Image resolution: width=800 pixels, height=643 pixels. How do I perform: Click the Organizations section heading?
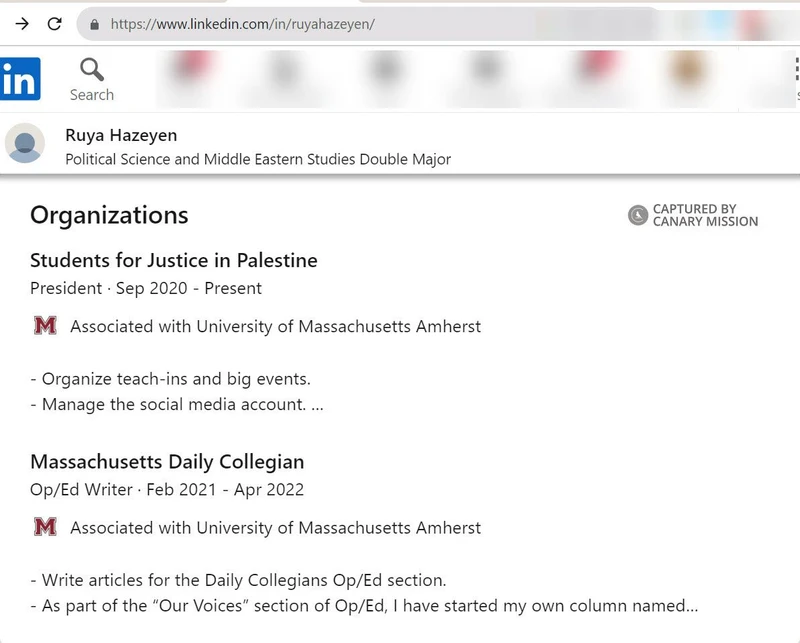click(111, 215)
